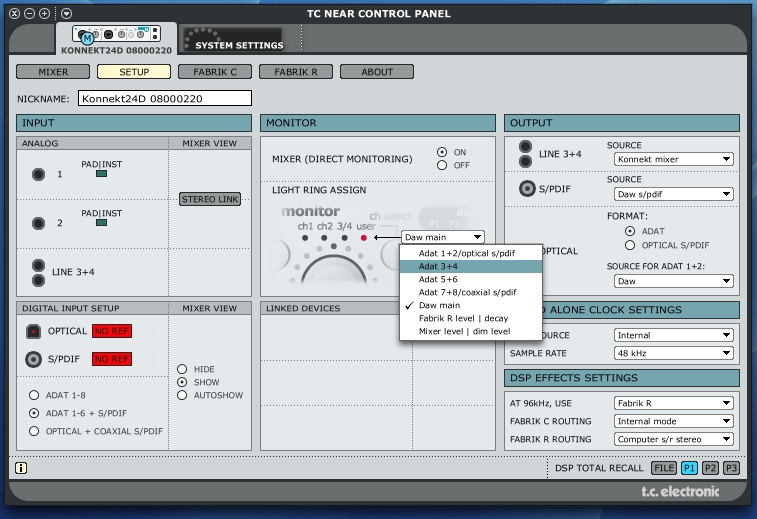This screenshot has height=519, width=757.
Task: Open the About tab
Action: point(377,72)
